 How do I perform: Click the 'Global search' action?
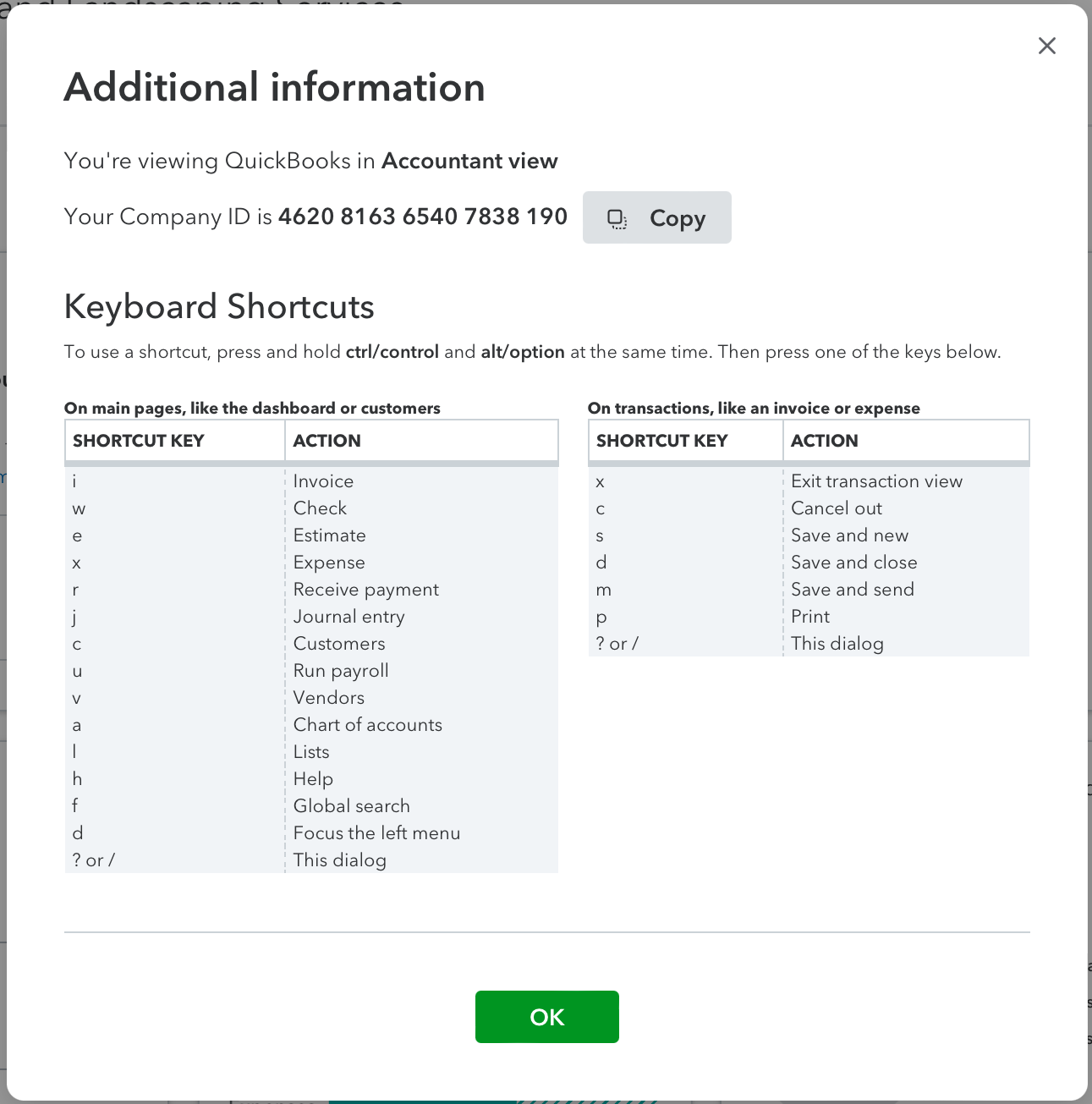tap(351, 806)
